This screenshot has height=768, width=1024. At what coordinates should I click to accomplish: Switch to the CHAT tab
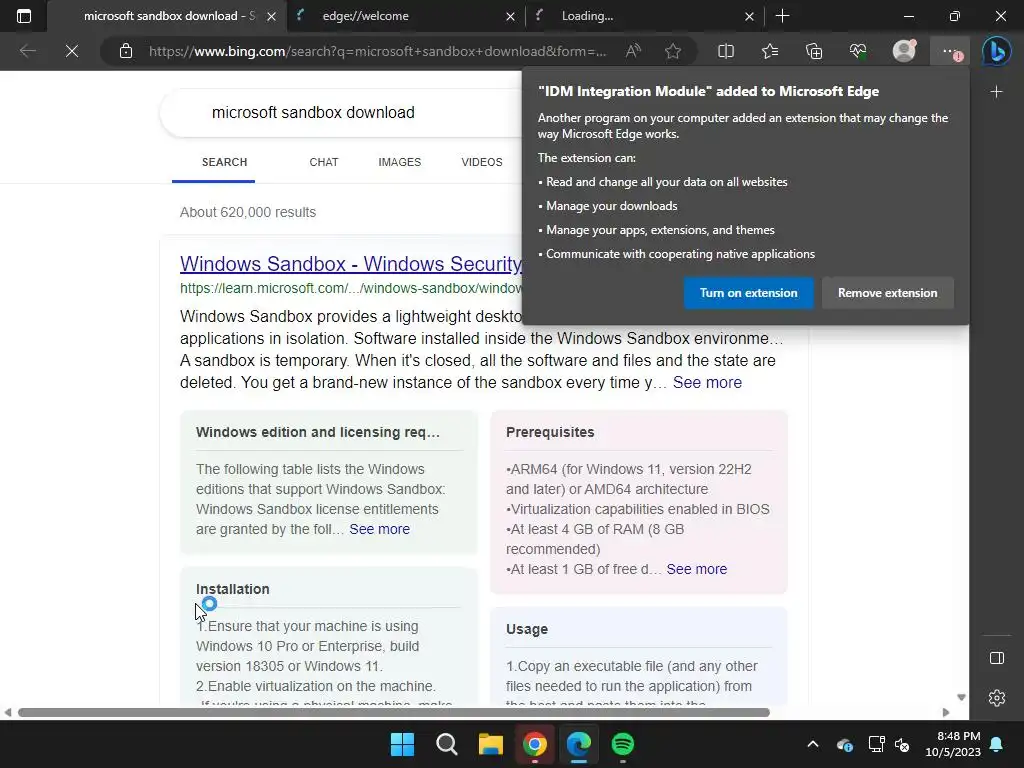click(x=324, y=162)
